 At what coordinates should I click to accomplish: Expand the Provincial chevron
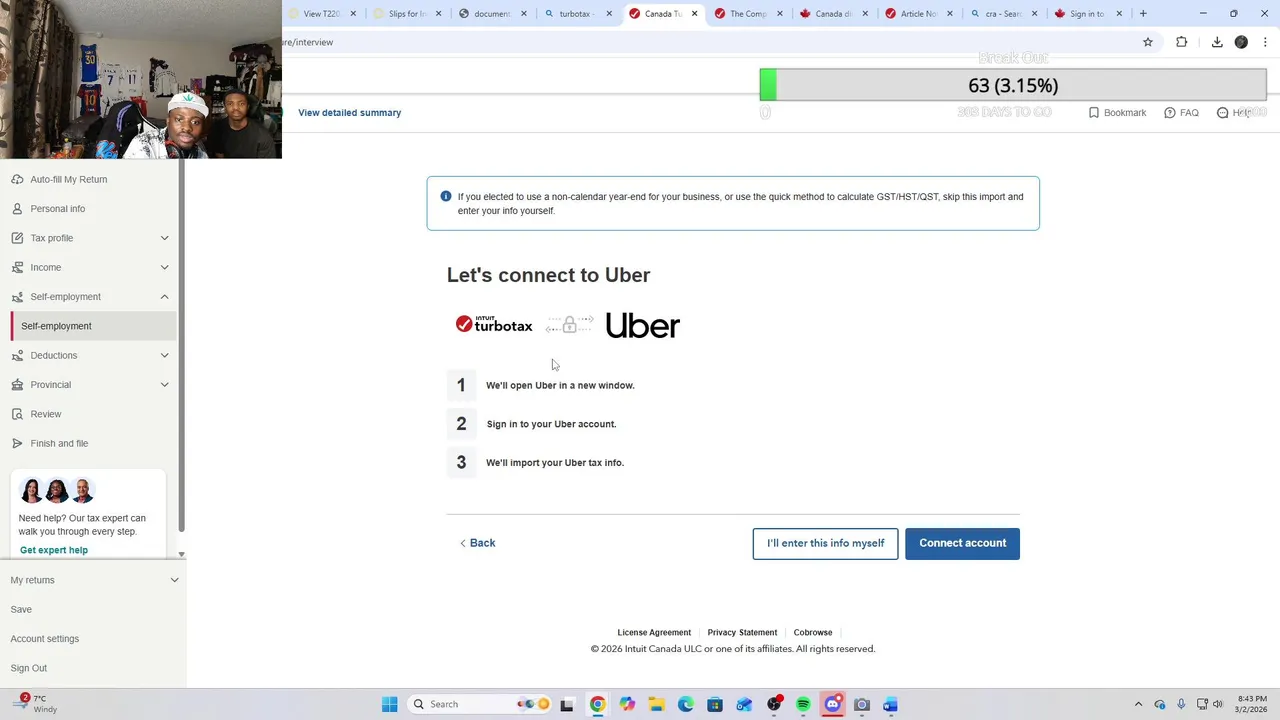coord(164,385)
